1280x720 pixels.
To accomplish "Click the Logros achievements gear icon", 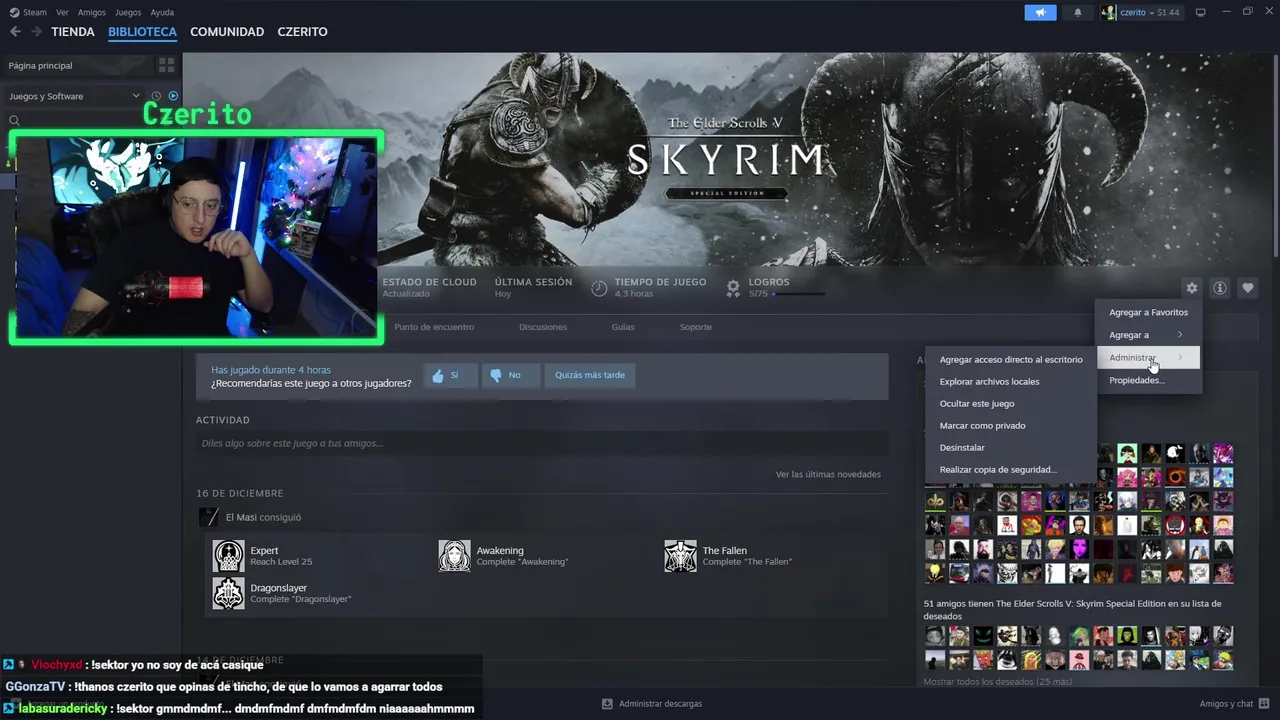I will click(x=733, y=288).
